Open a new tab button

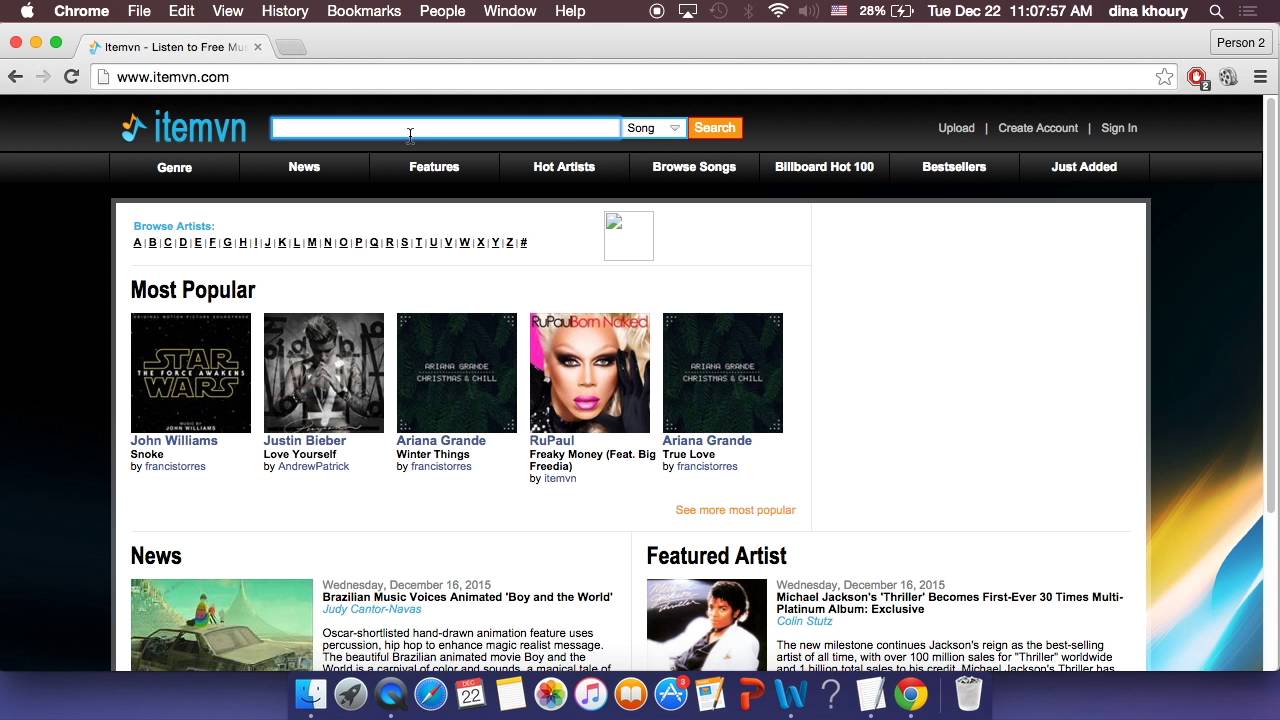pyautogui.click(x=290, y=47)
